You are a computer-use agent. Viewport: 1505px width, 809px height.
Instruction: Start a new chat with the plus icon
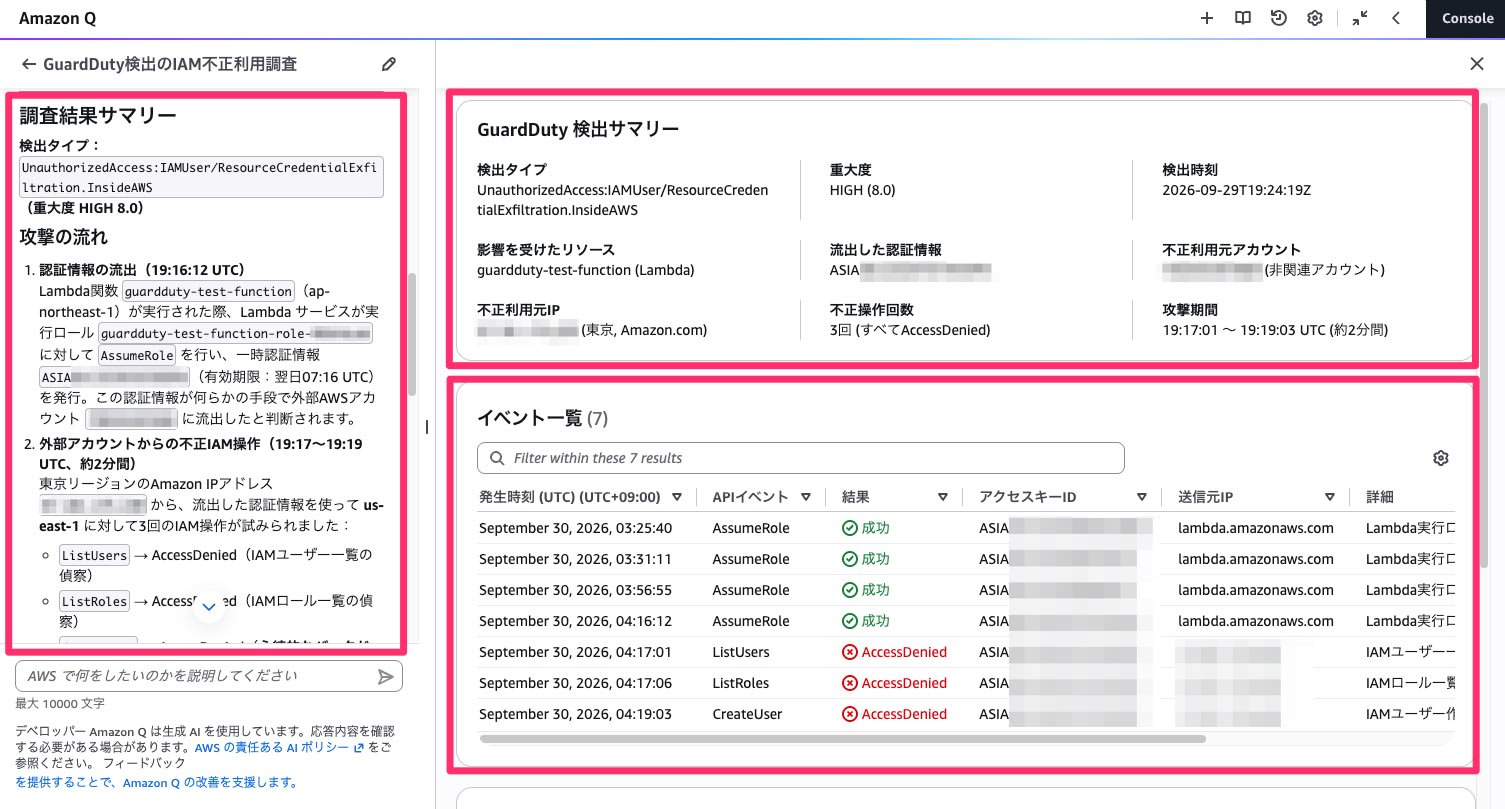pos(1207,18)
